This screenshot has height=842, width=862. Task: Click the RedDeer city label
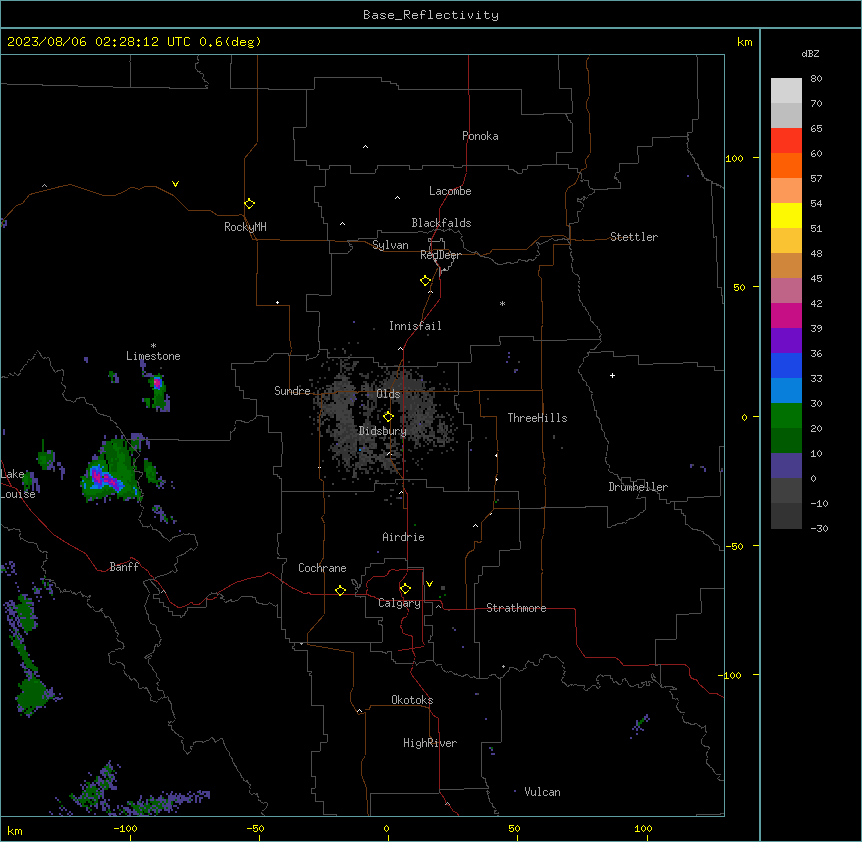pyautogui.click(x=440, y=255)
